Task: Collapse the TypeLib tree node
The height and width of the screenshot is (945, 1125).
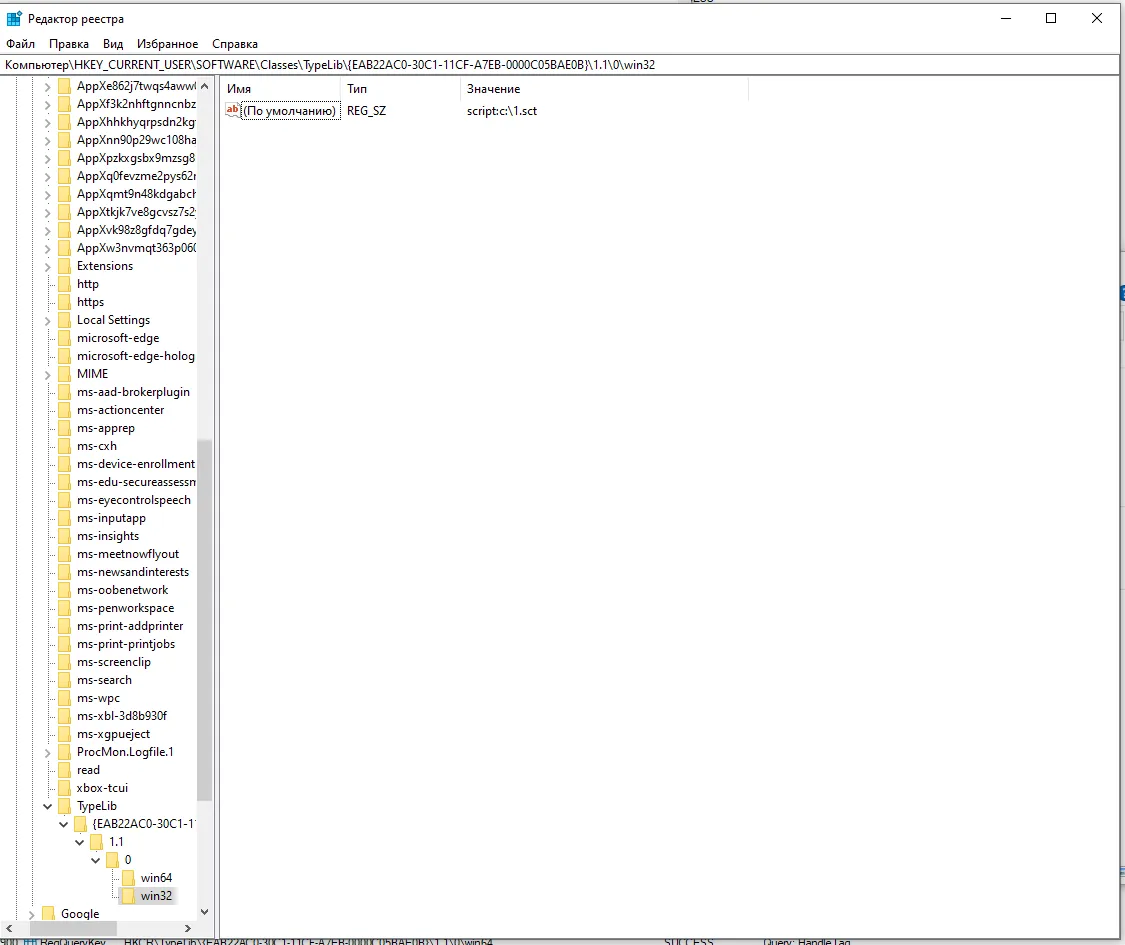Action: click(47, 806)
